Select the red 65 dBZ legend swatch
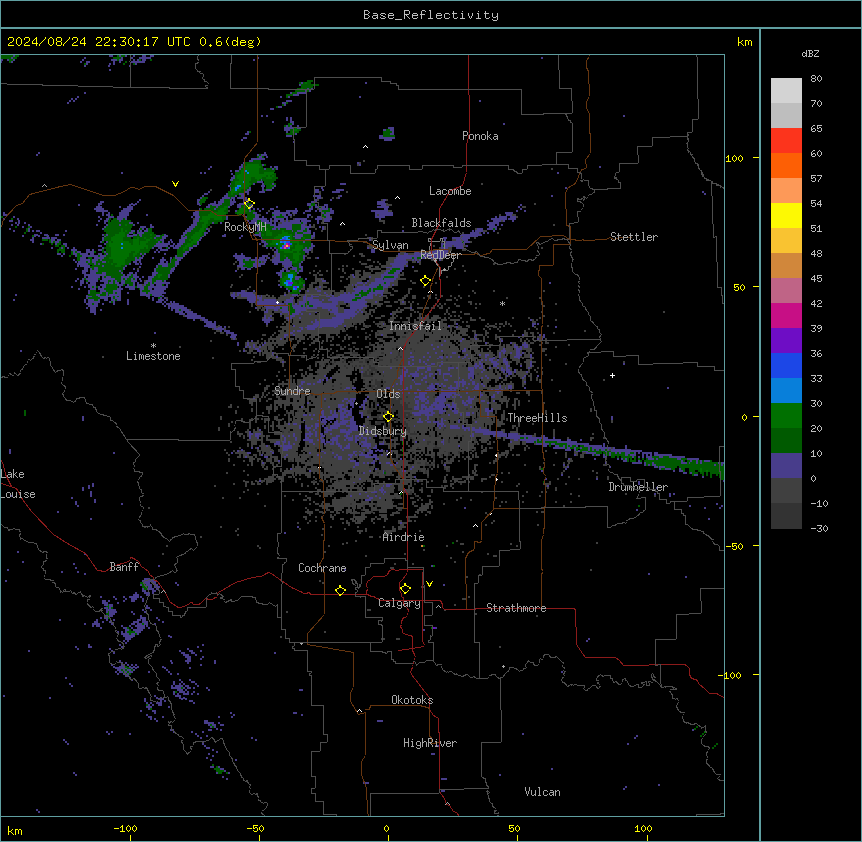The height and width of the screenshot is (842, 862). [786, 140]
